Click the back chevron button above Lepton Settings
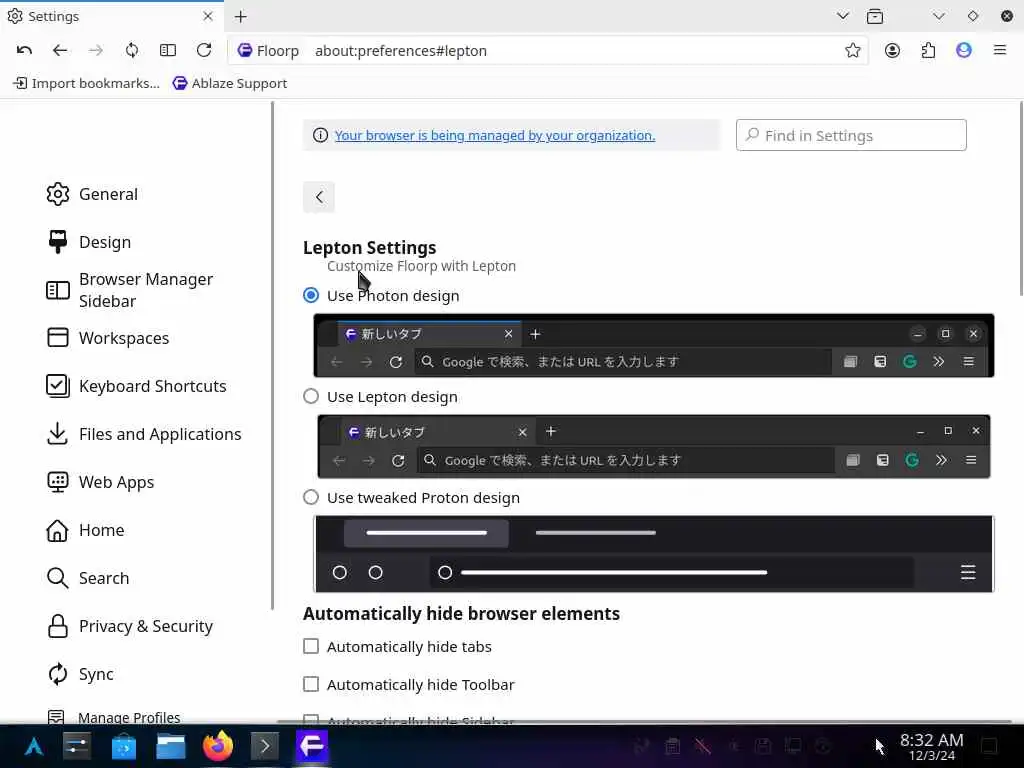 tap(319, 197)
